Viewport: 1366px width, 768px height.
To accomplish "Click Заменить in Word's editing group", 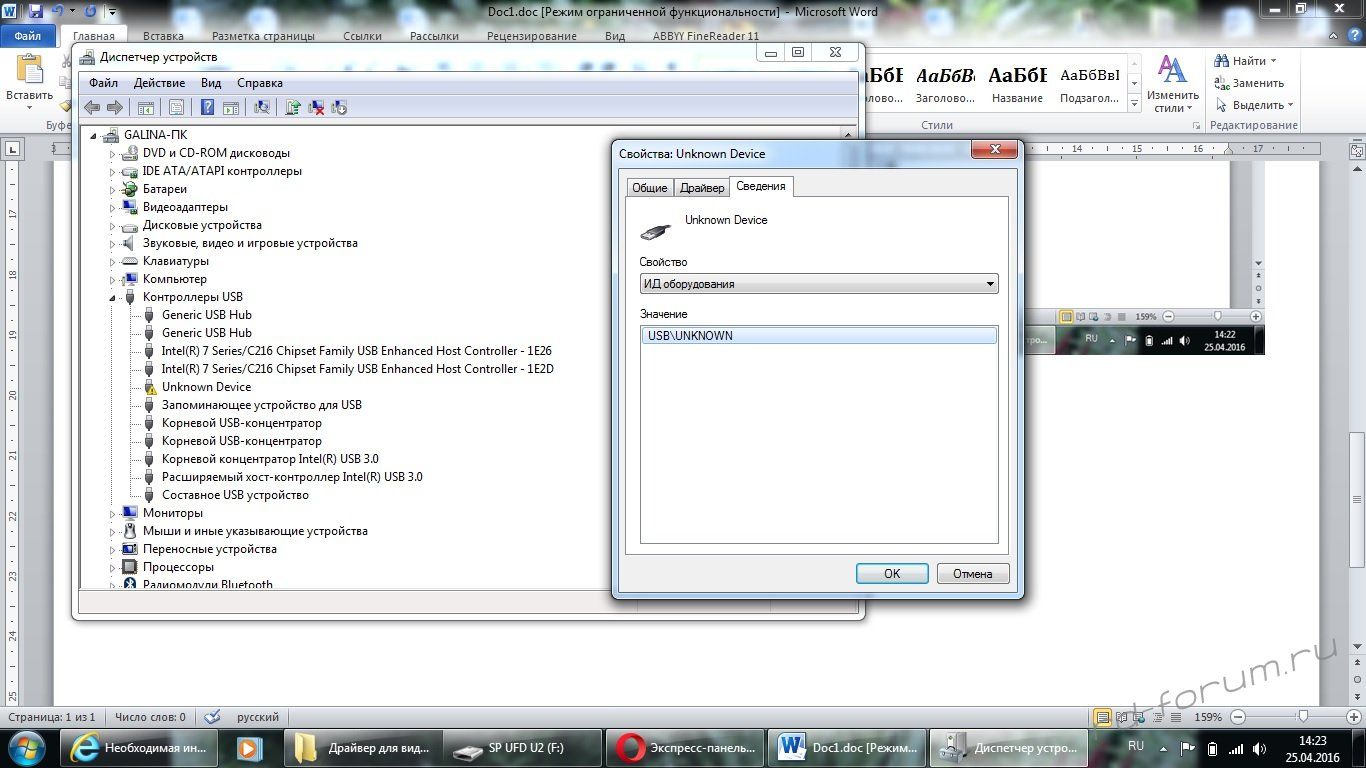I will tap(1249, 83).
